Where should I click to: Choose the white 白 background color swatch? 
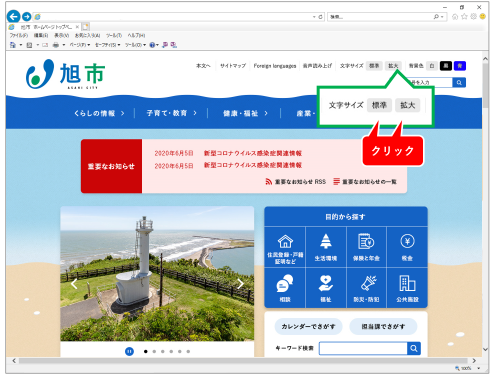[x=432, y=66]
